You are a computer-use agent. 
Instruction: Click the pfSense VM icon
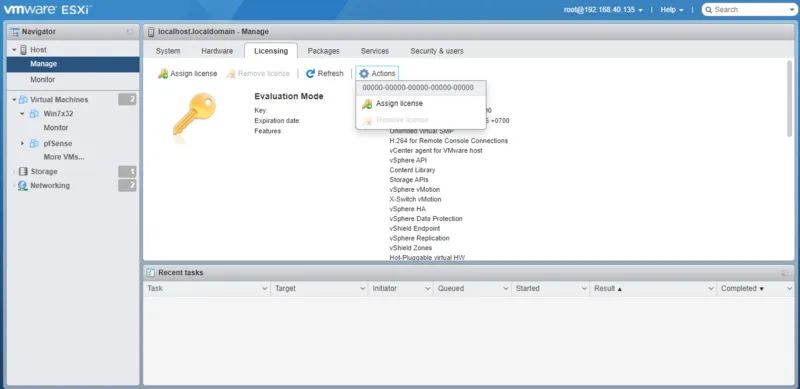[34, 143]
